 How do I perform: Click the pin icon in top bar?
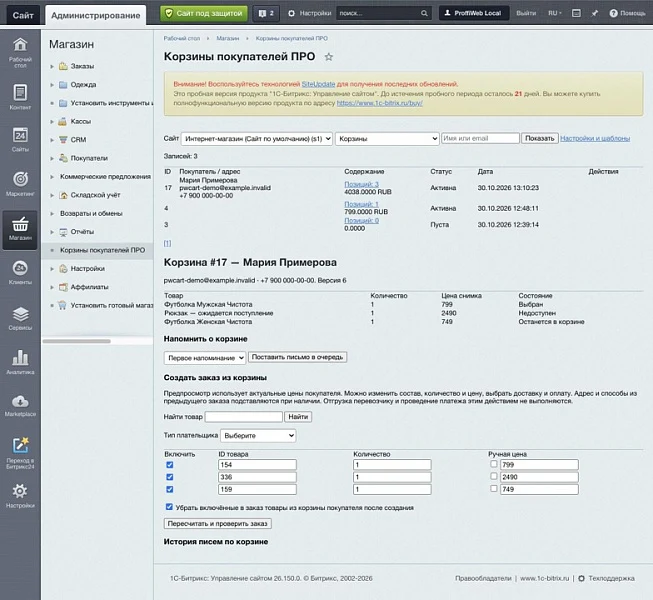[x=595, y=13]
